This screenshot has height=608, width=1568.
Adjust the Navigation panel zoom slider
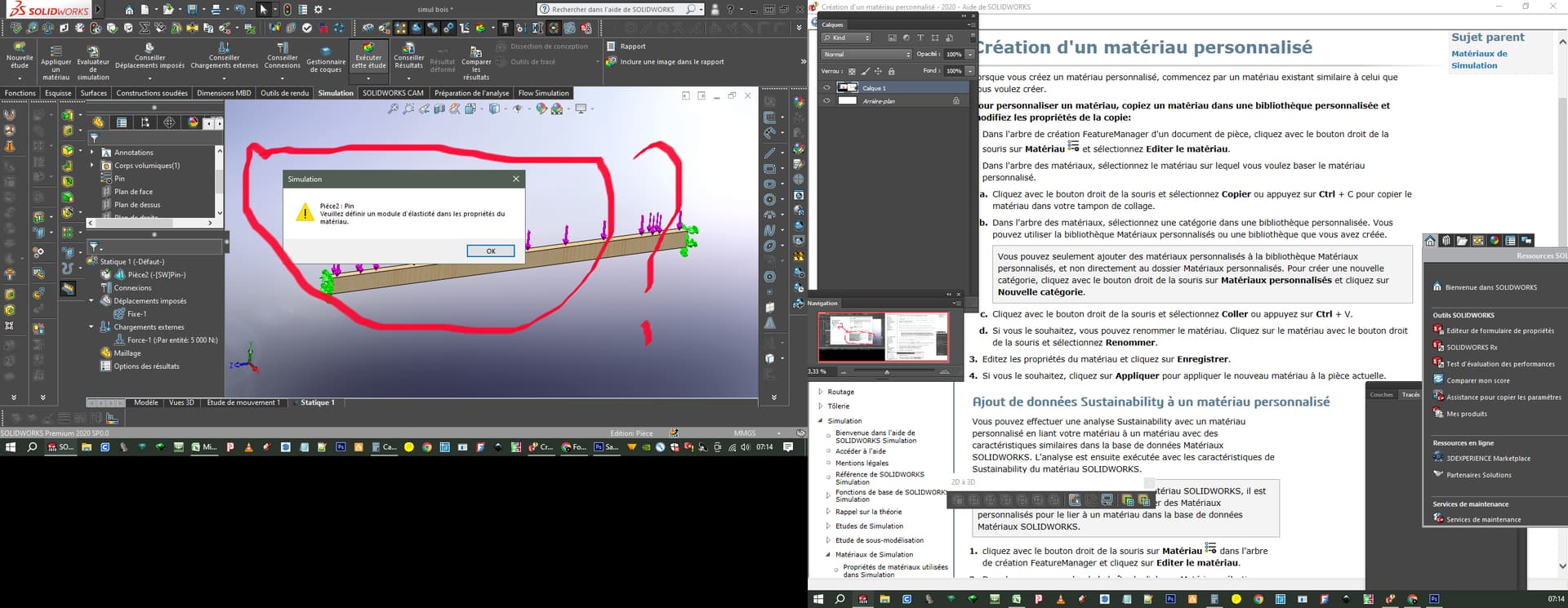tap(887, 371)
